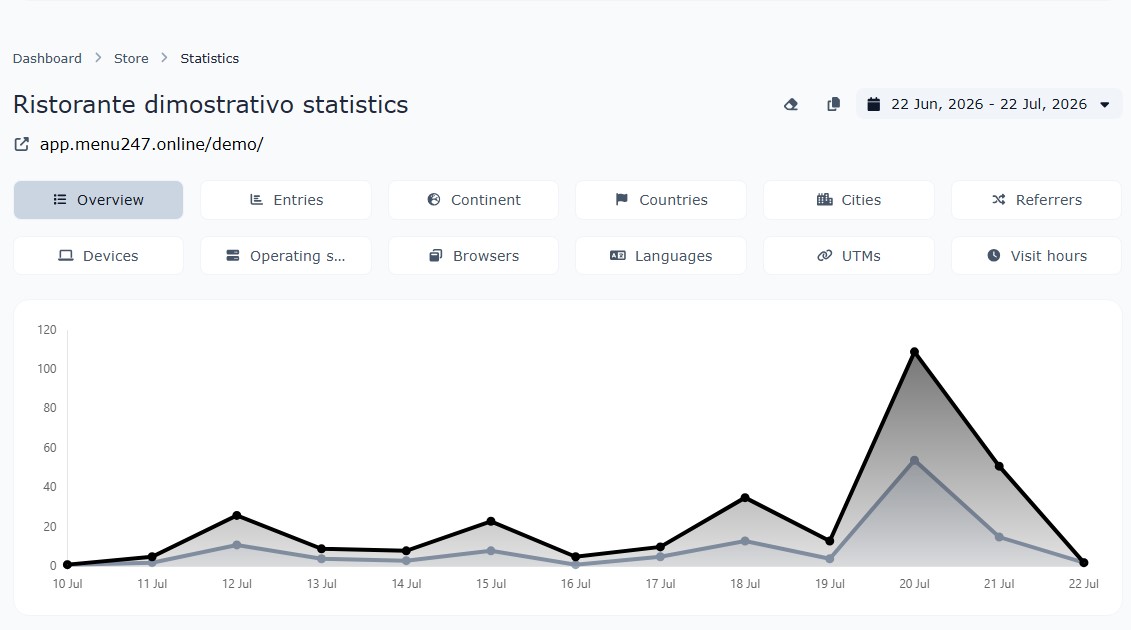This screenshot has width=1131, height=630.
Task: Click the laptop icon on Devices tab
Action: coord(66,255)
